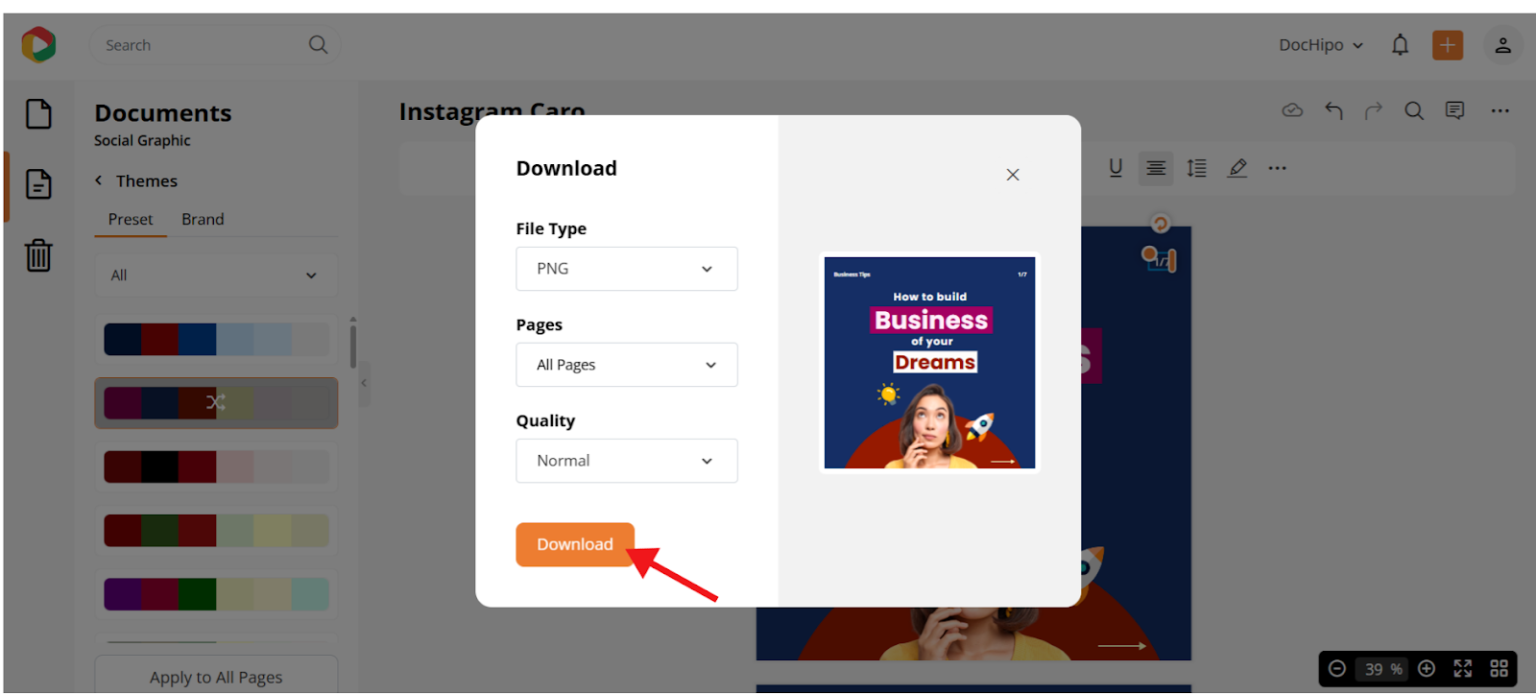Select the Preset tab in the Themes panel
The image size is (1536, 694).
coord(130,219)
